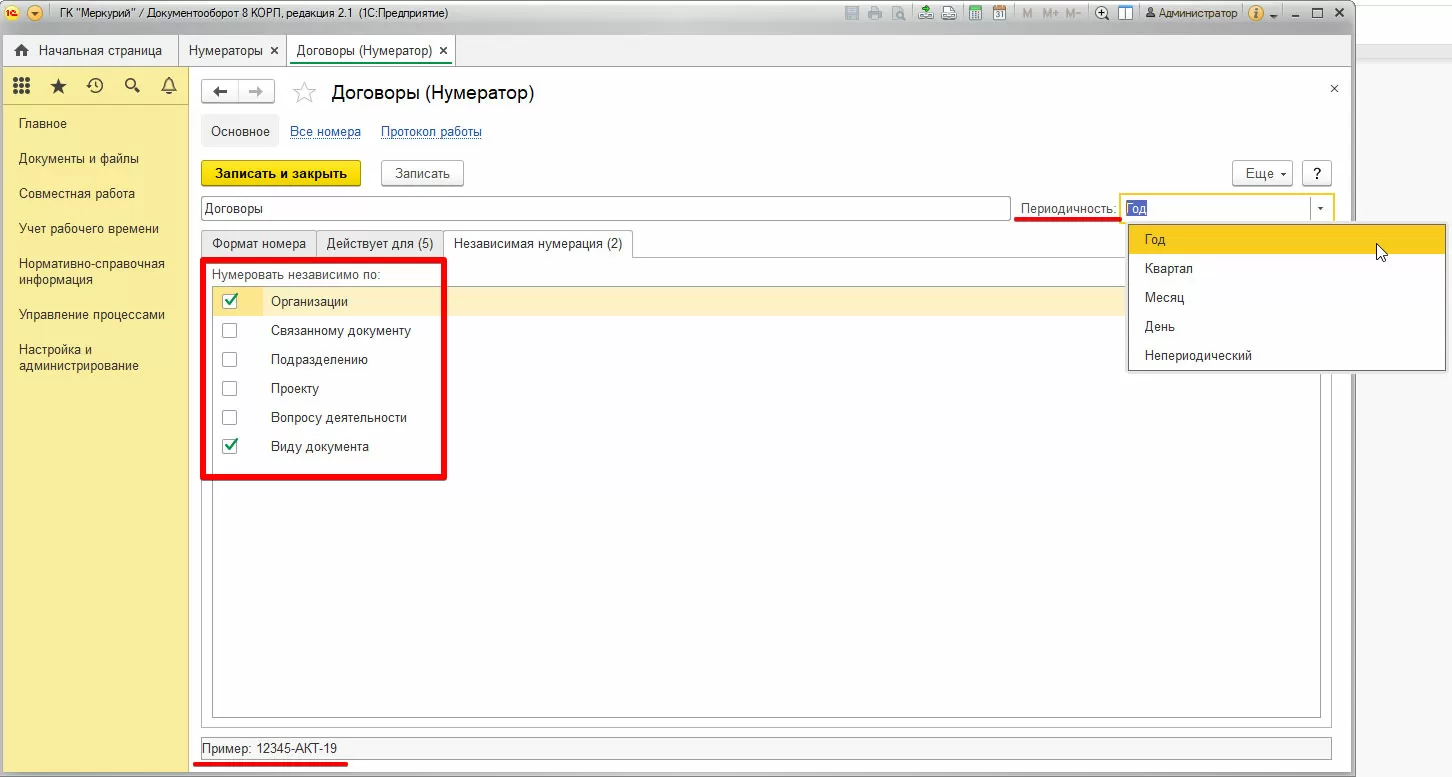Pick День in the periodicity list

click(1287, 326)
